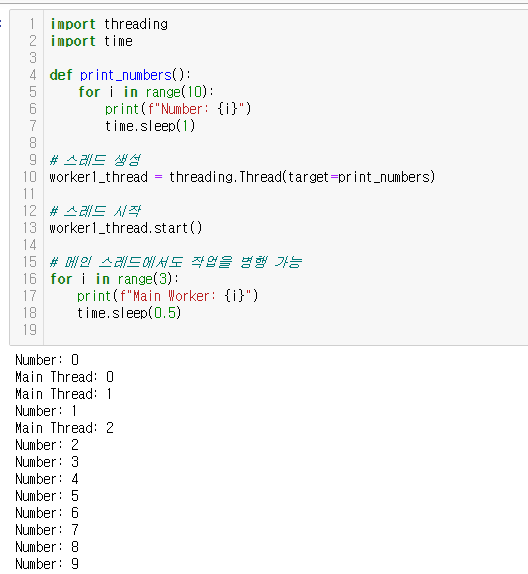This screenshot has width=528, height=574.
Task: Click output line 'Number: 2'
Action: 47,445
